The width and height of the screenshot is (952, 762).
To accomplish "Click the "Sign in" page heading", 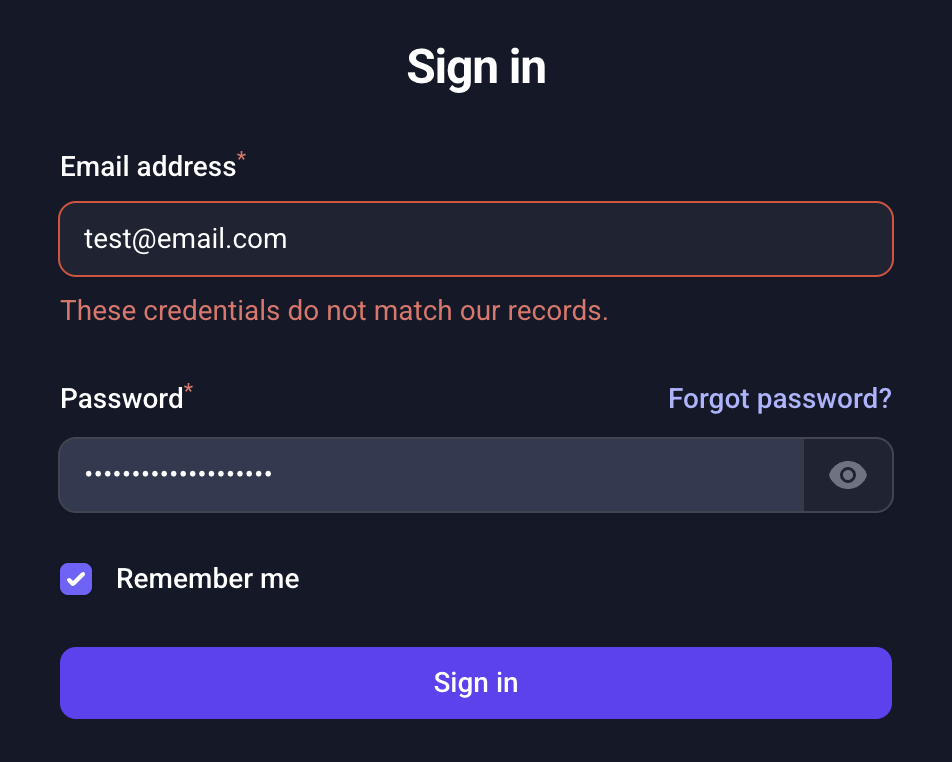I will pyautogui.click(x=476, y=67).
